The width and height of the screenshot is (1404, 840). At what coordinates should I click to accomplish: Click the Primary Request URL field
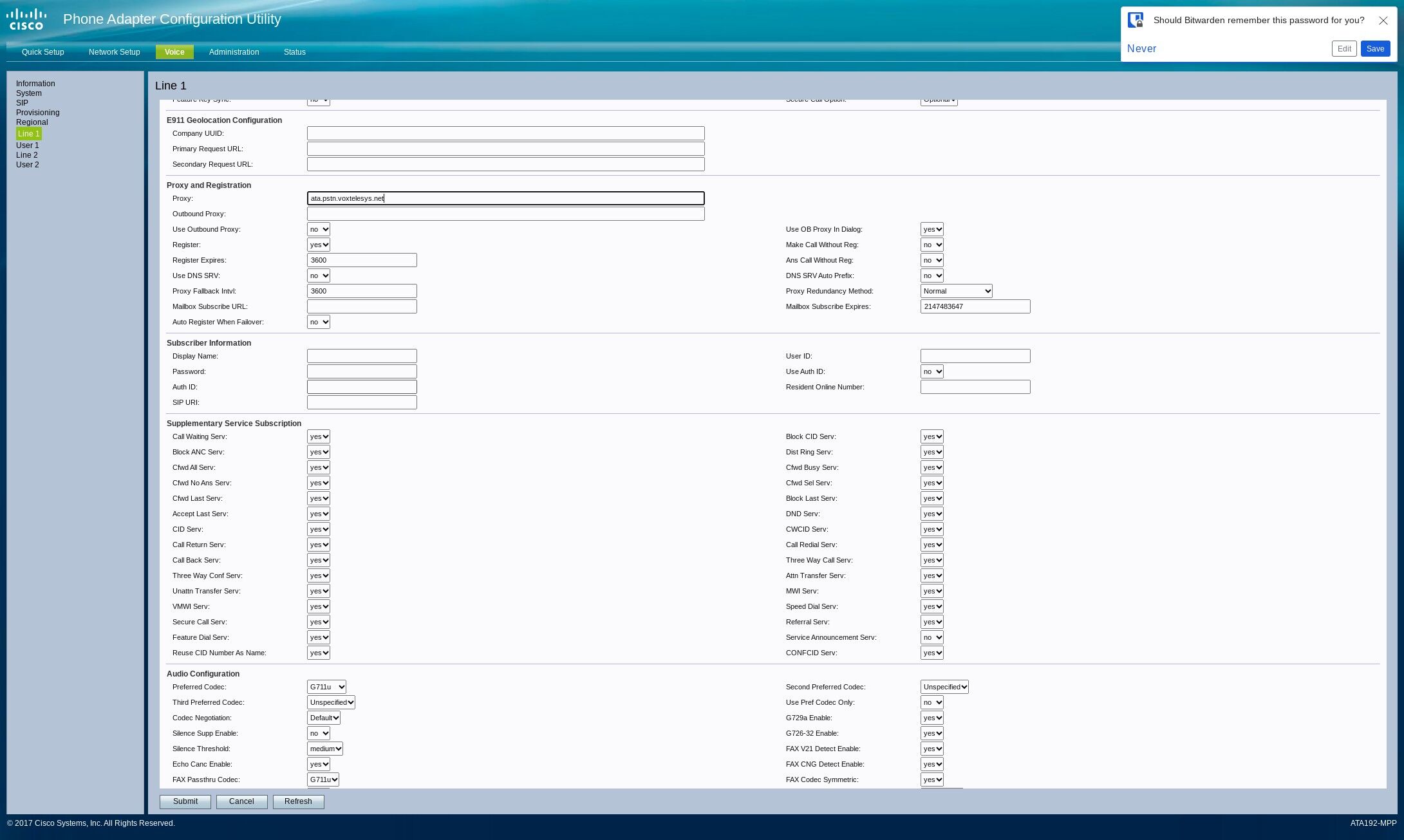click(506, 149)
